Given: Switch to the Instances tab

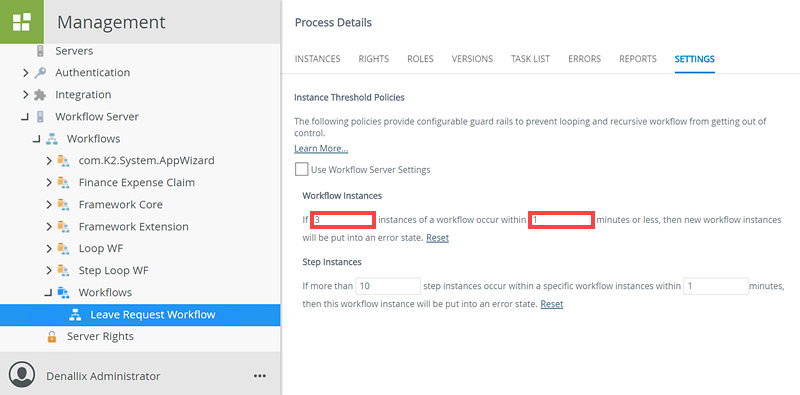Looking at the screenshot, I should (317, 59).
